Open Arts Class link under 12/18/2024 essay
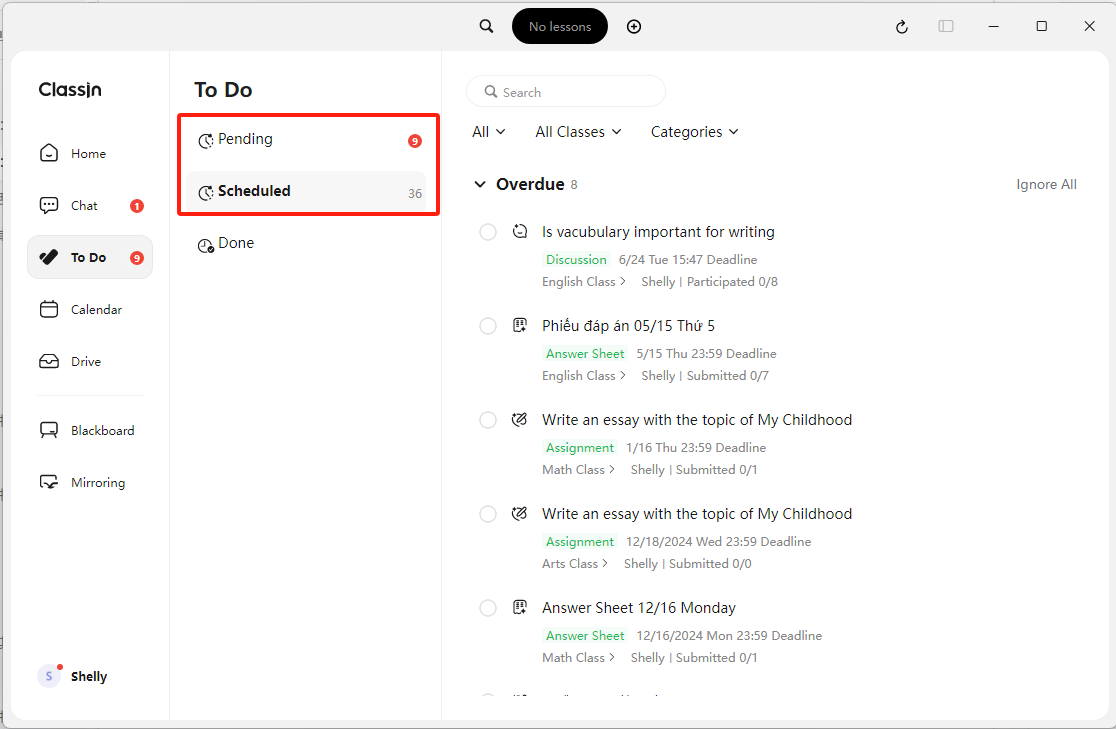1116x729 pixels. click(574, 563)
